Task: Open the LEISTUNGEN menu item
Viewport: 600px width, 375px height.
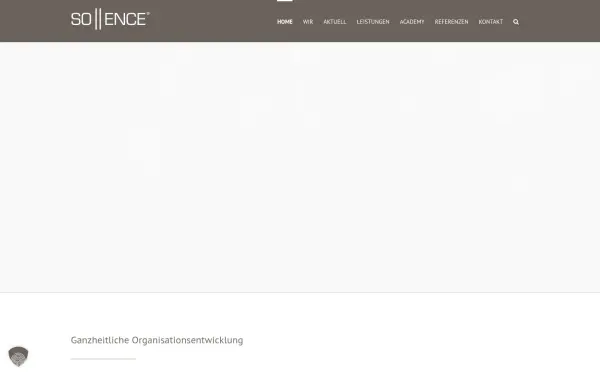Action: [373, 22]
